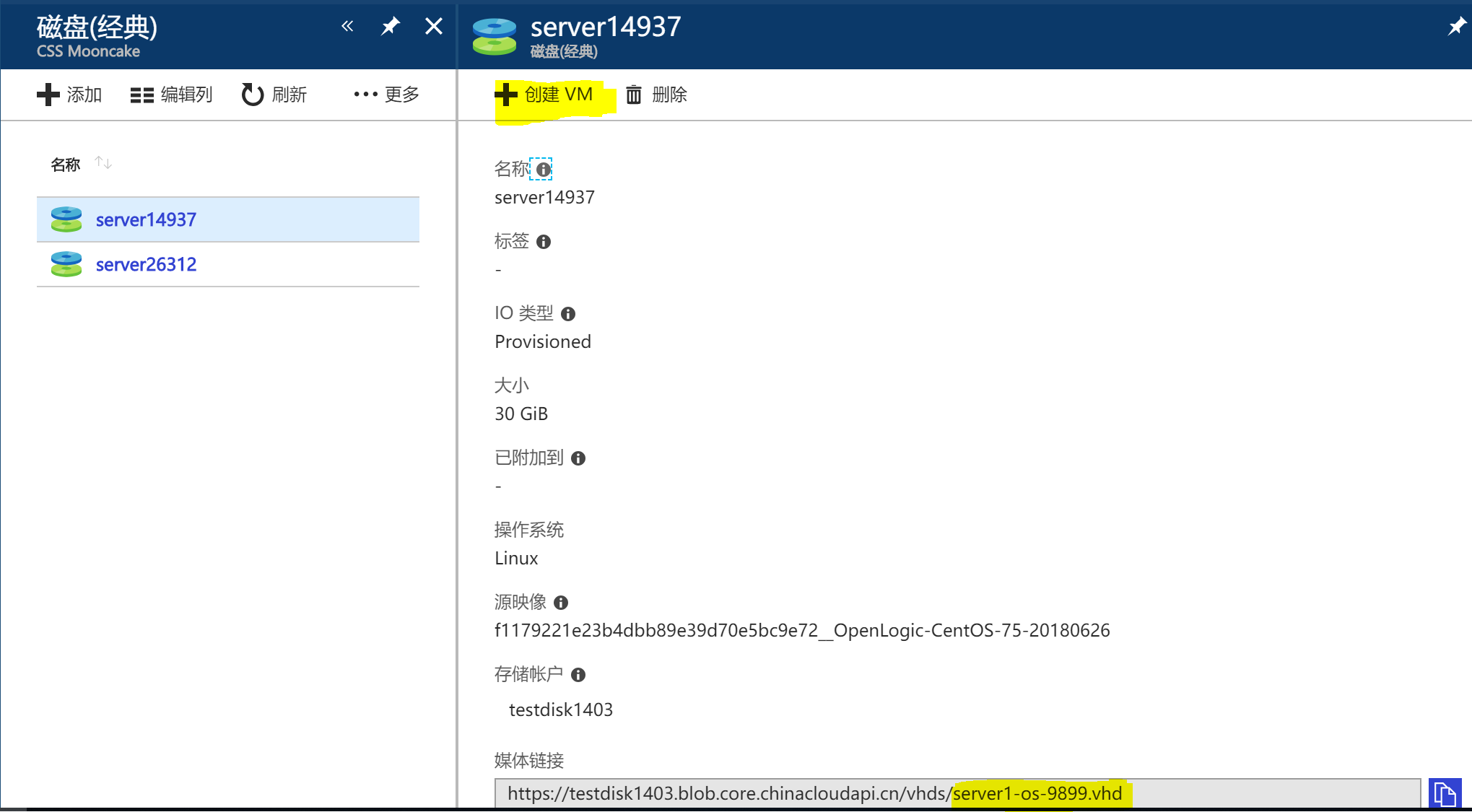This screenshot has height=812, width=1472.
Task: Pin the server14937 blade
Action: click(1456, 27)
